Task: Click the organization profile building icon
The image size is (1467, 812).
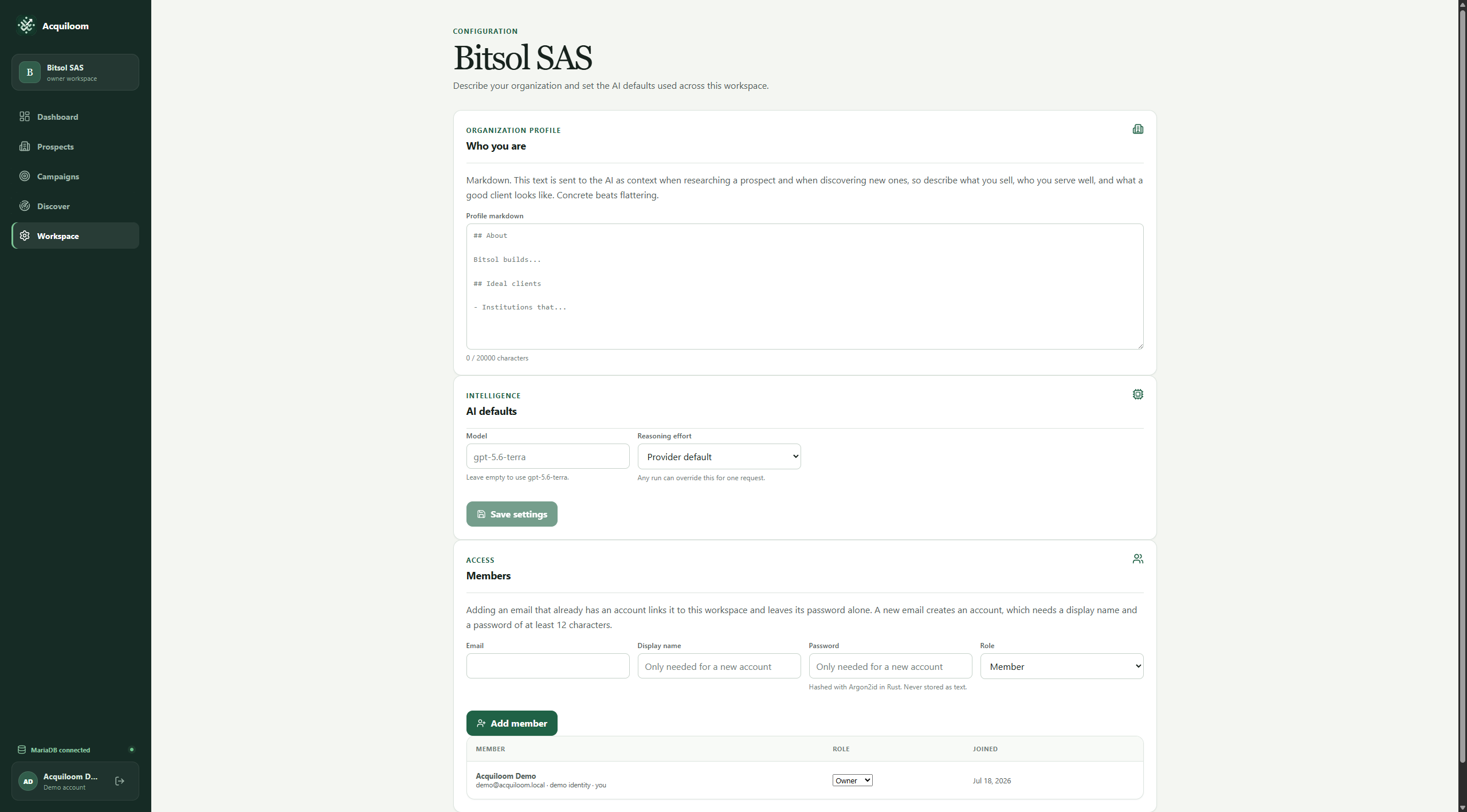Action: [1137, 129]
